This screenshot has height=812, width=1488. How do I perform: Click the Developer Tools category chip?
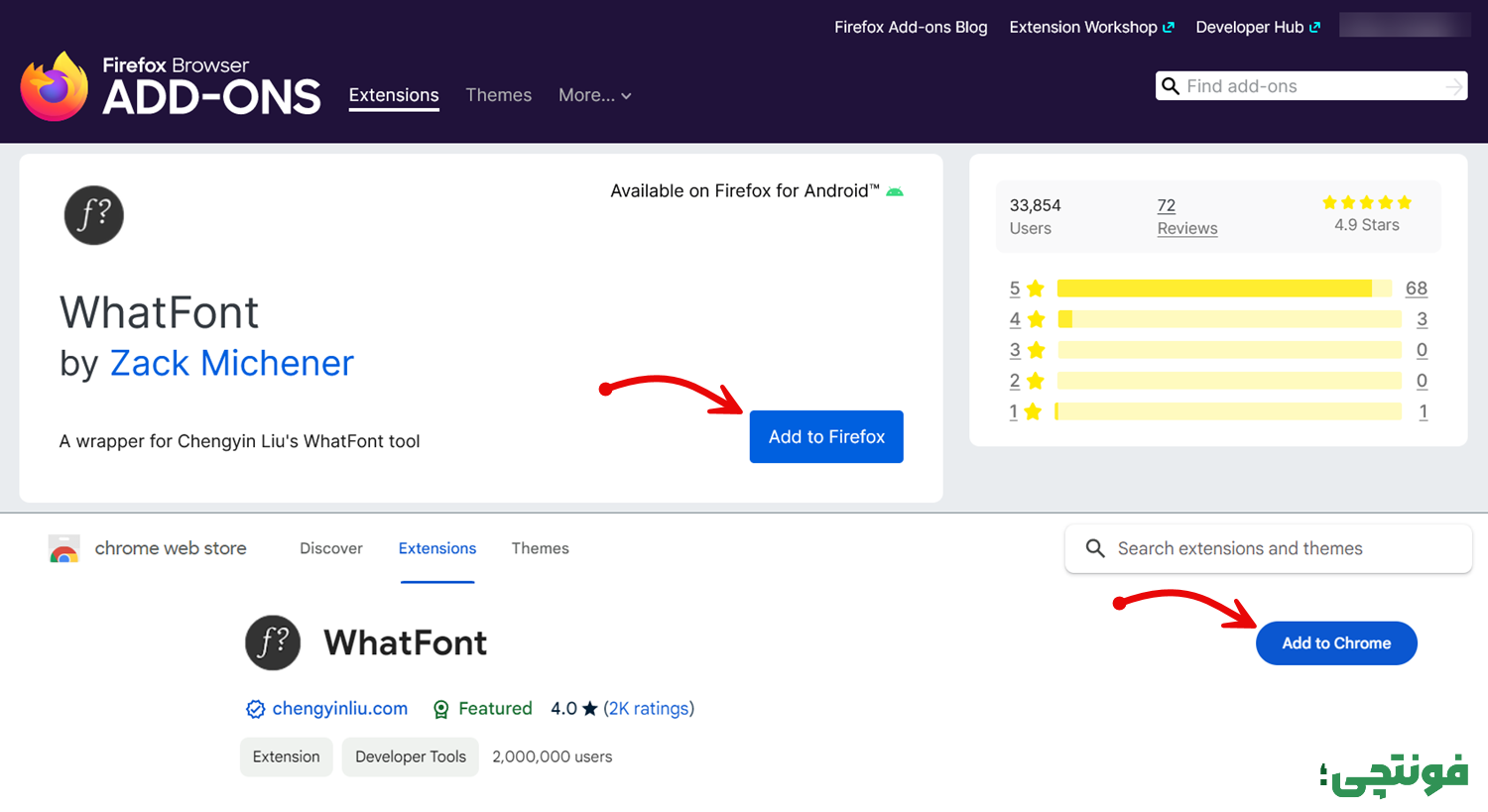pos(411,756)
